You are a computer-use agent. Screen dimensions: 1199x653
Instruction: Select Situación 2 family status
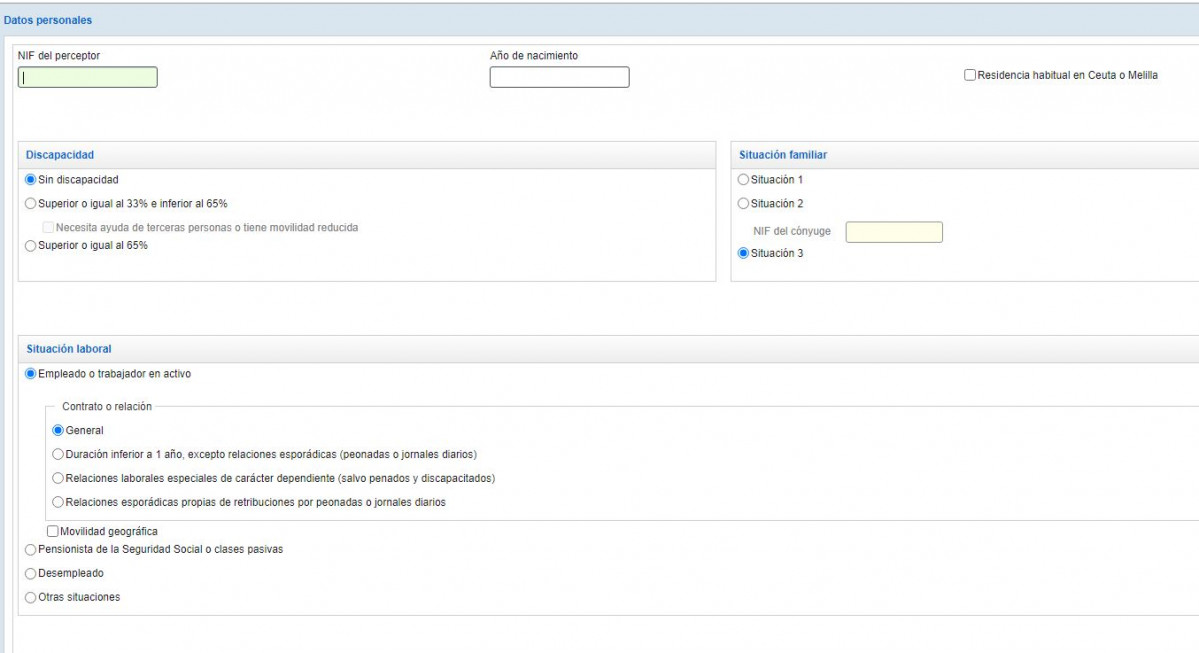click(743, 203)
